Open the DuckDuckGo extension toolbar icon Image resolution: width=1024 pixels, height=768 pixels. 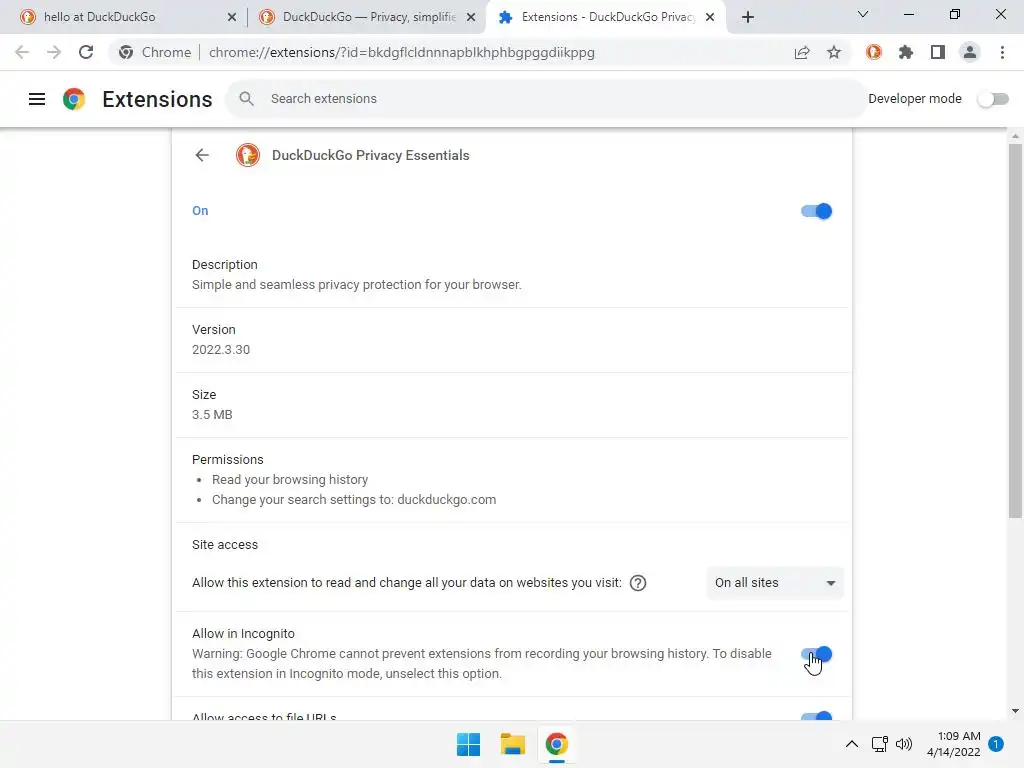pyautogui.click(x=873, y=52)
